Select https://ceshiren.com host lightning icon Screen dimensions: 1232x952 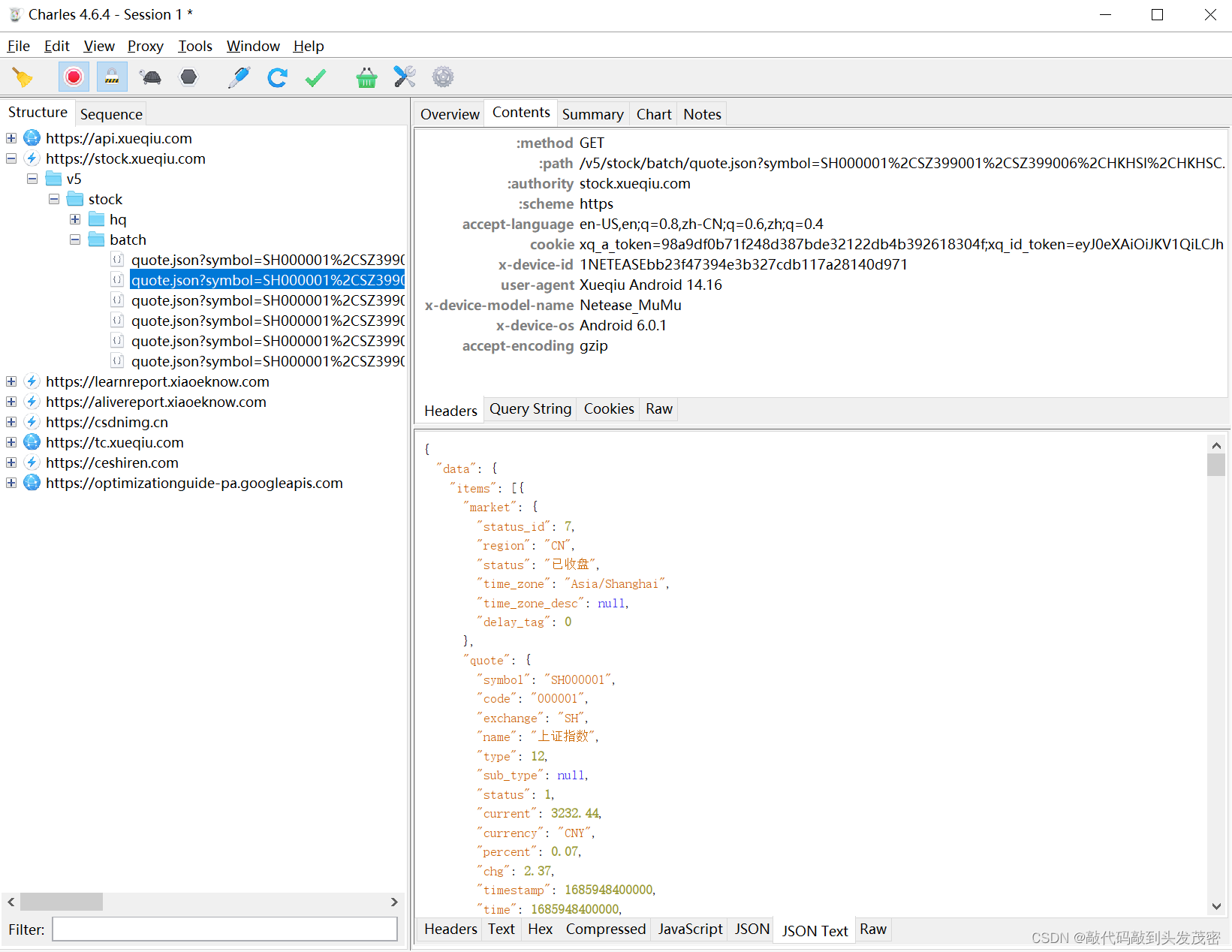coord(32,462)
